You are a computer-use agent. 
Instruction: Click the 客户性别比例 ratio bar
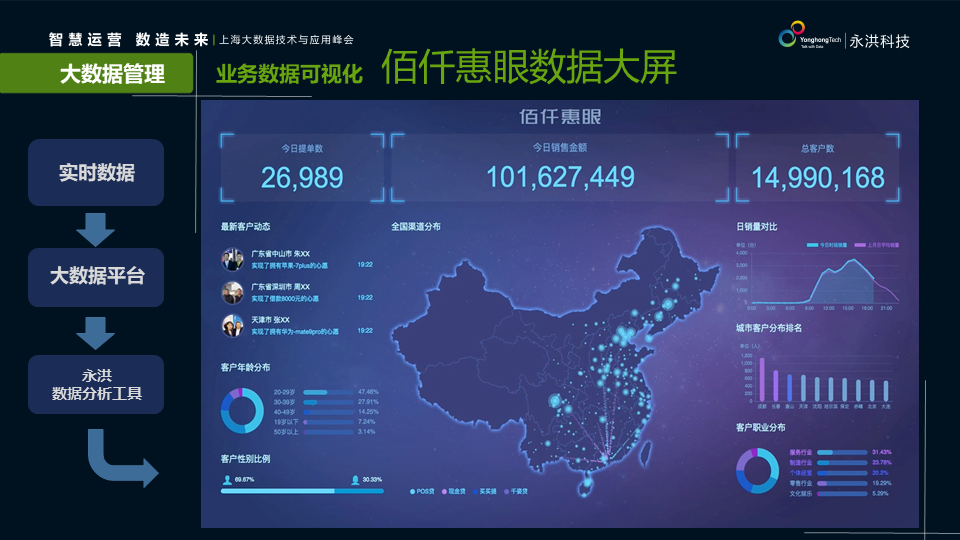[x=302, y=491]
